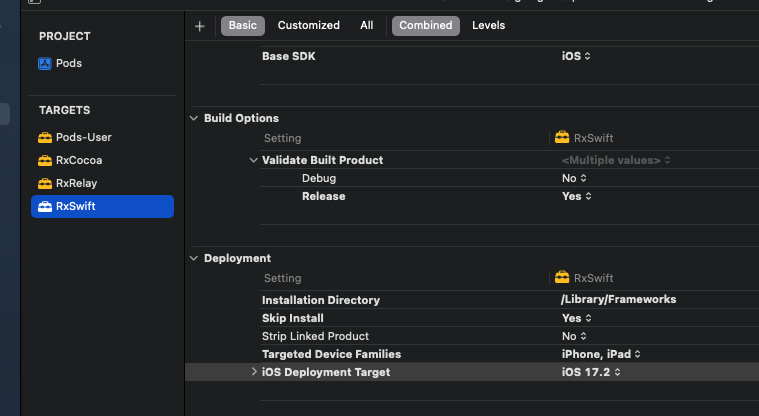Image resolution: width=759 pixels, height=416 pixels.
Task: Open the Skip Install Yes dropdown
Action: (577, 318)
